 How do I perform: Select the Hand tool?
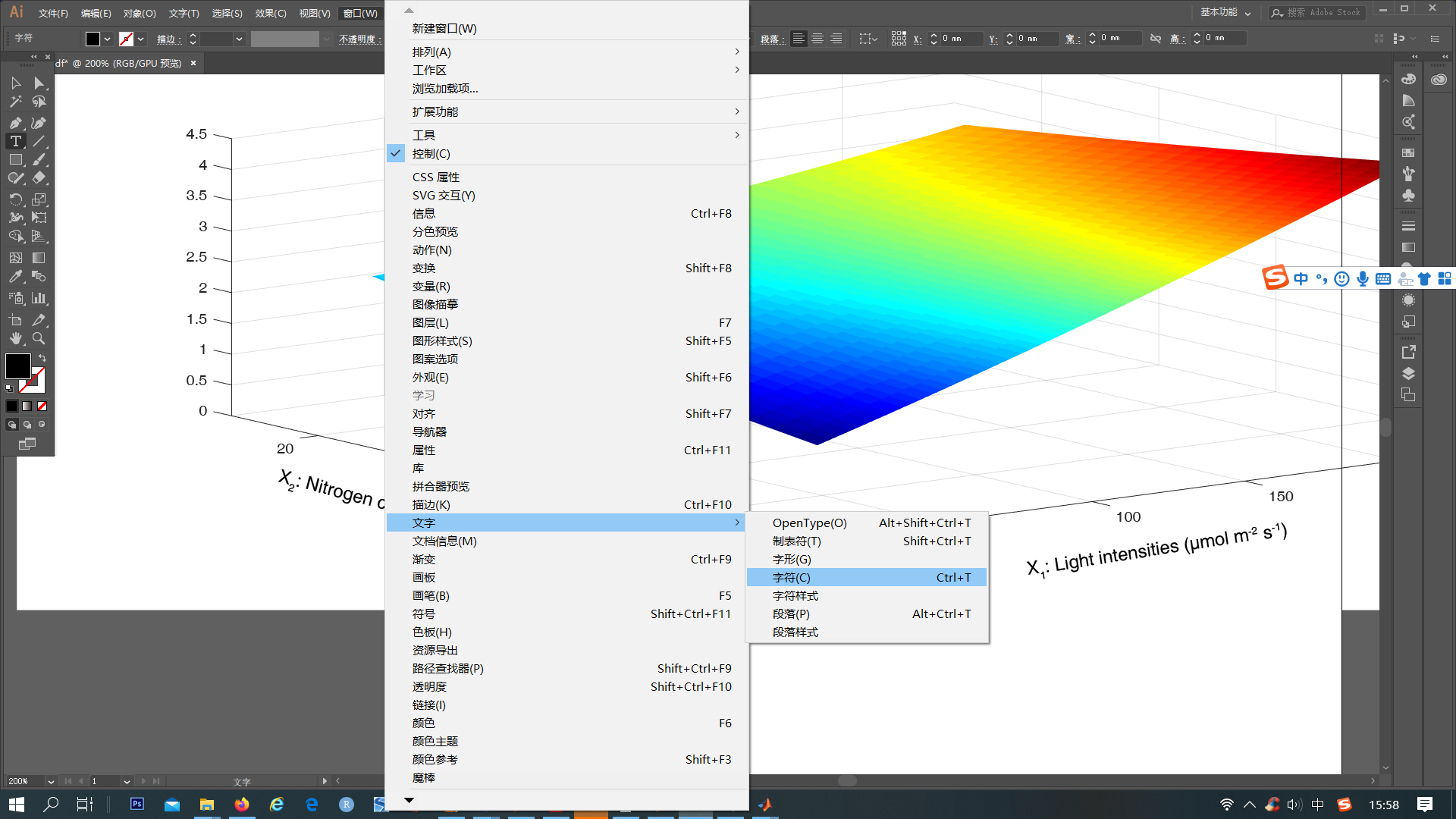tap(15, 339)
